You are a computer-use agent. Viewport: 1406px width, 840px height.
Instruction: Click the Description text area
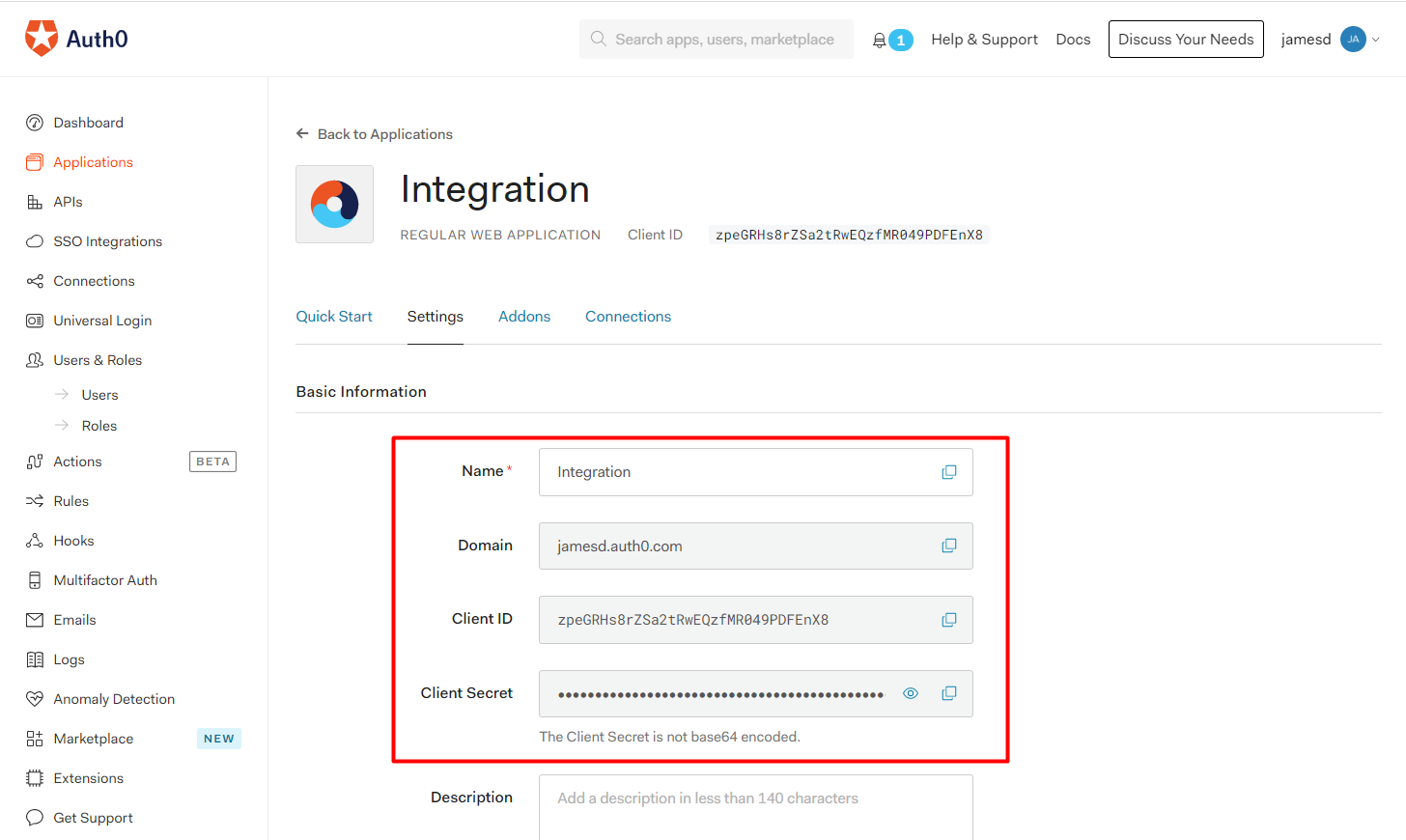click(756, 807)
